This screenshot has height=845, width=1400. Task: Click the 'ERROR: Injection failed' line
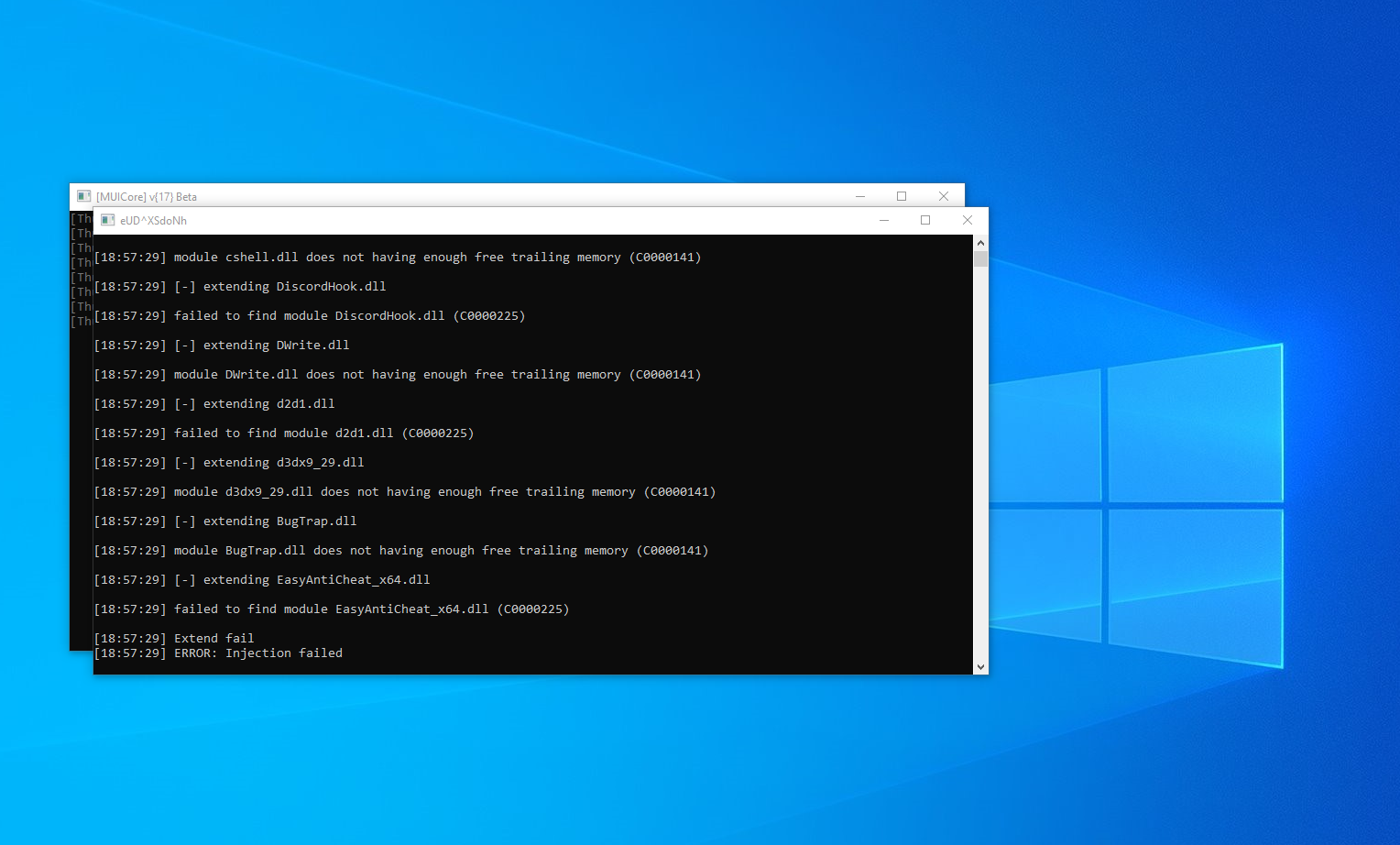coord(218,653)
